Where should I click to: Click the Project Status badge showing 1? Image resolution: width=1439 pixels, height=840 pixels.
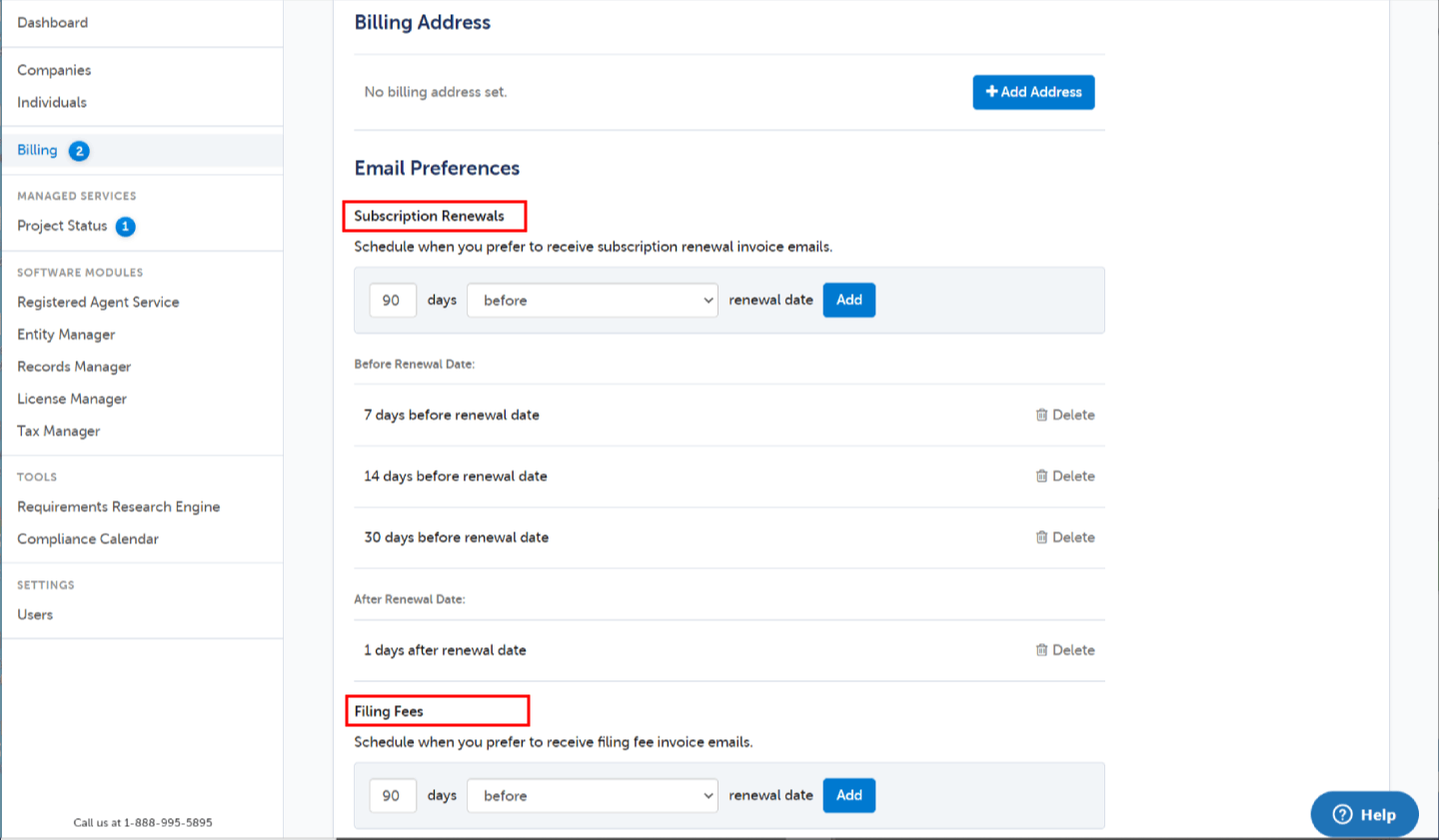click(125, 227)
